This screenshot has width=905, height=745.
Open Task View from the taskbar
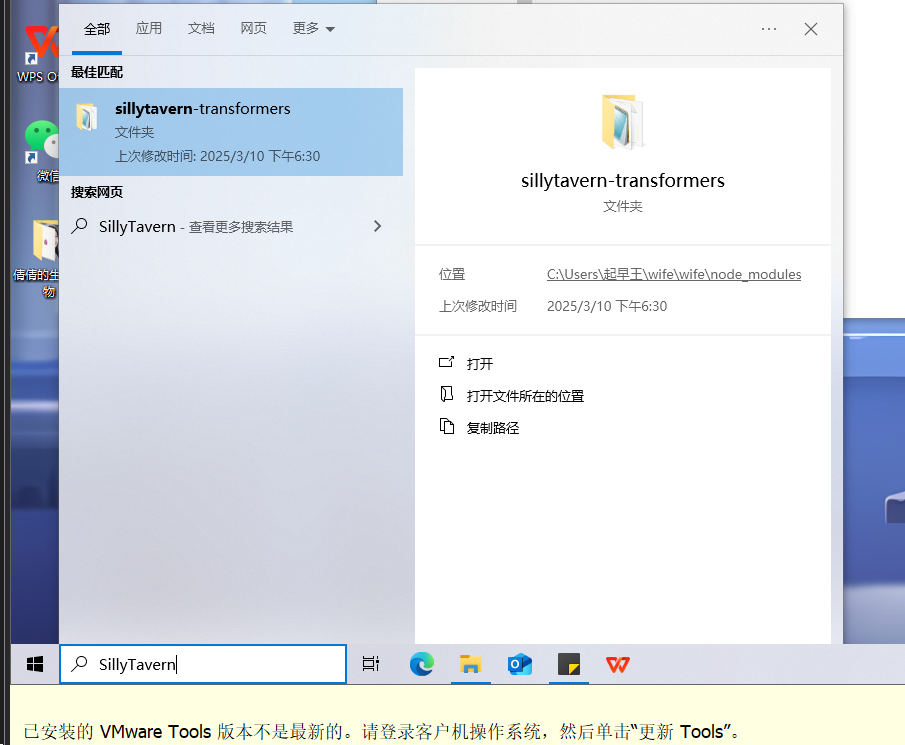[371, 664]
